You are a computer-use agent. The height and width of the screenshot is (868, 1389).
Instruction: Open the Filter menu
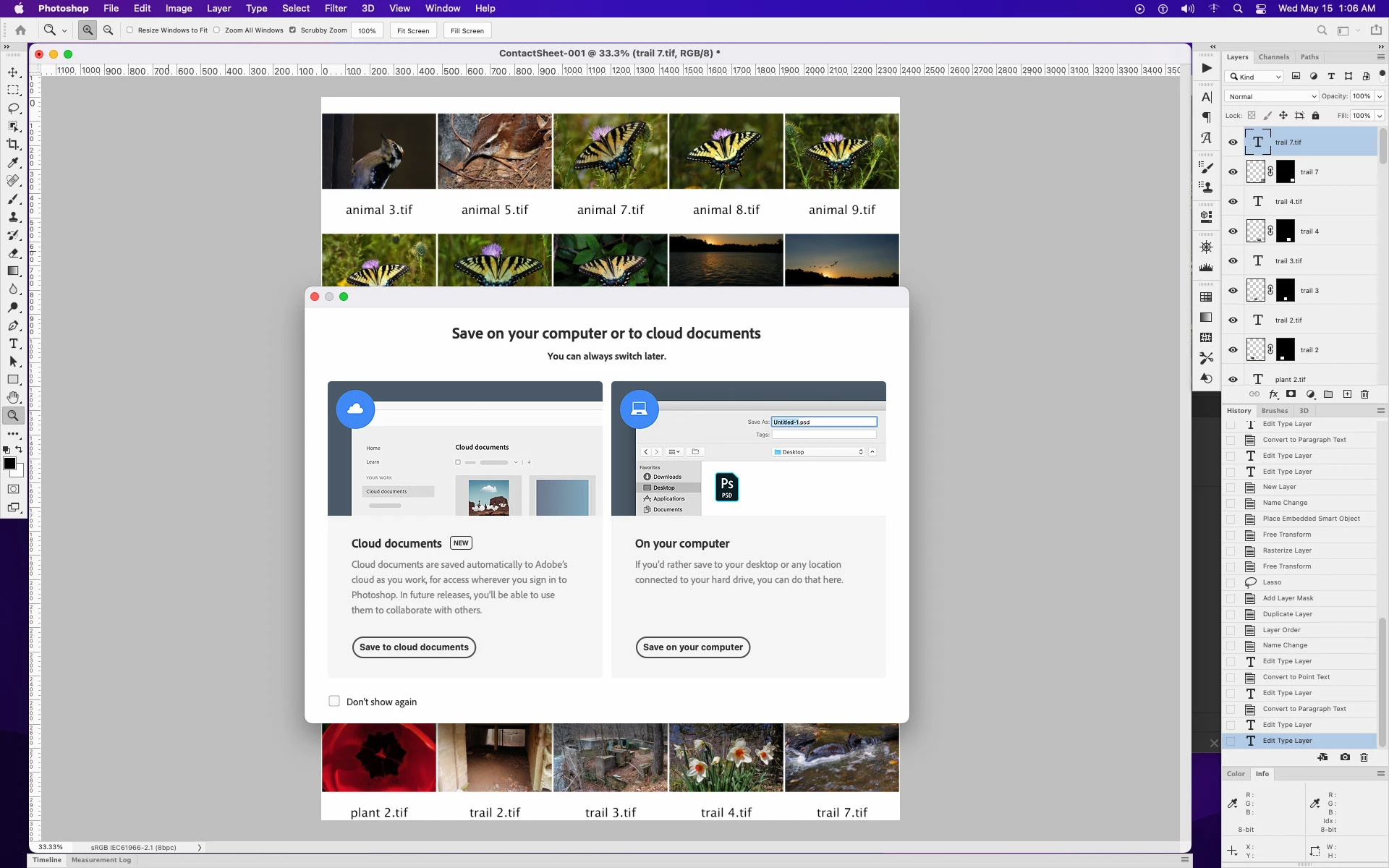tap(335, 9)
